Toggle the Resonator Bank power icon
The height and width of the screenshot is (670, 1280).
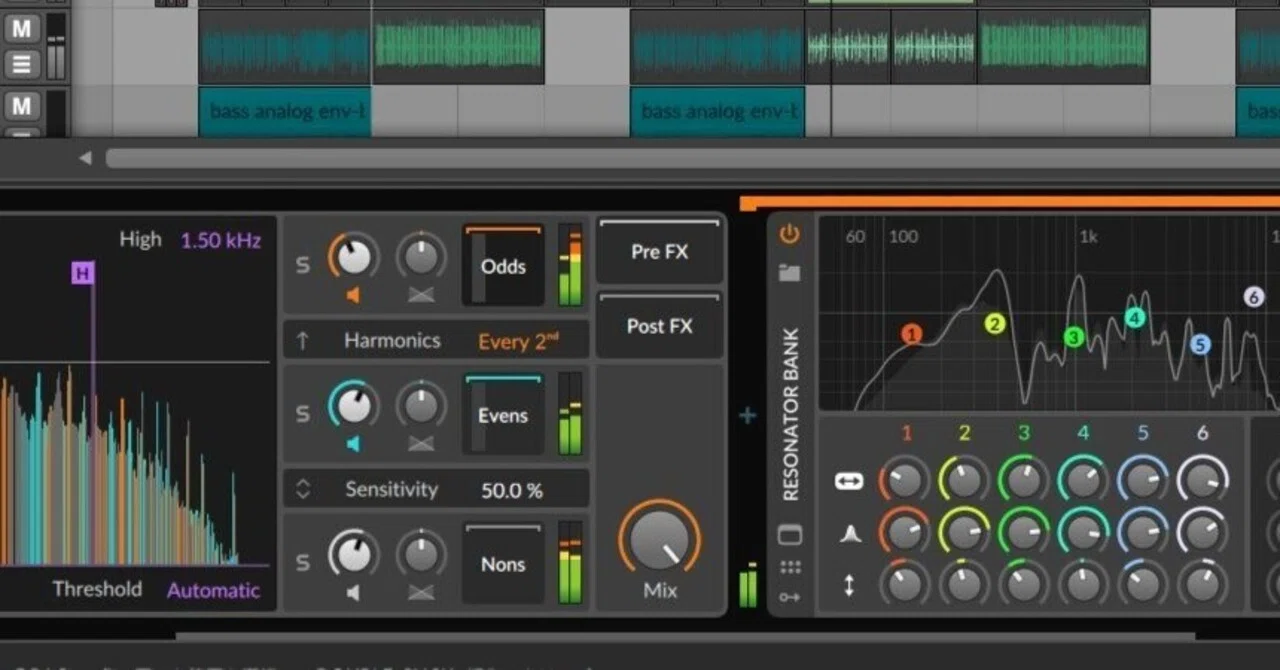point(790,234)
